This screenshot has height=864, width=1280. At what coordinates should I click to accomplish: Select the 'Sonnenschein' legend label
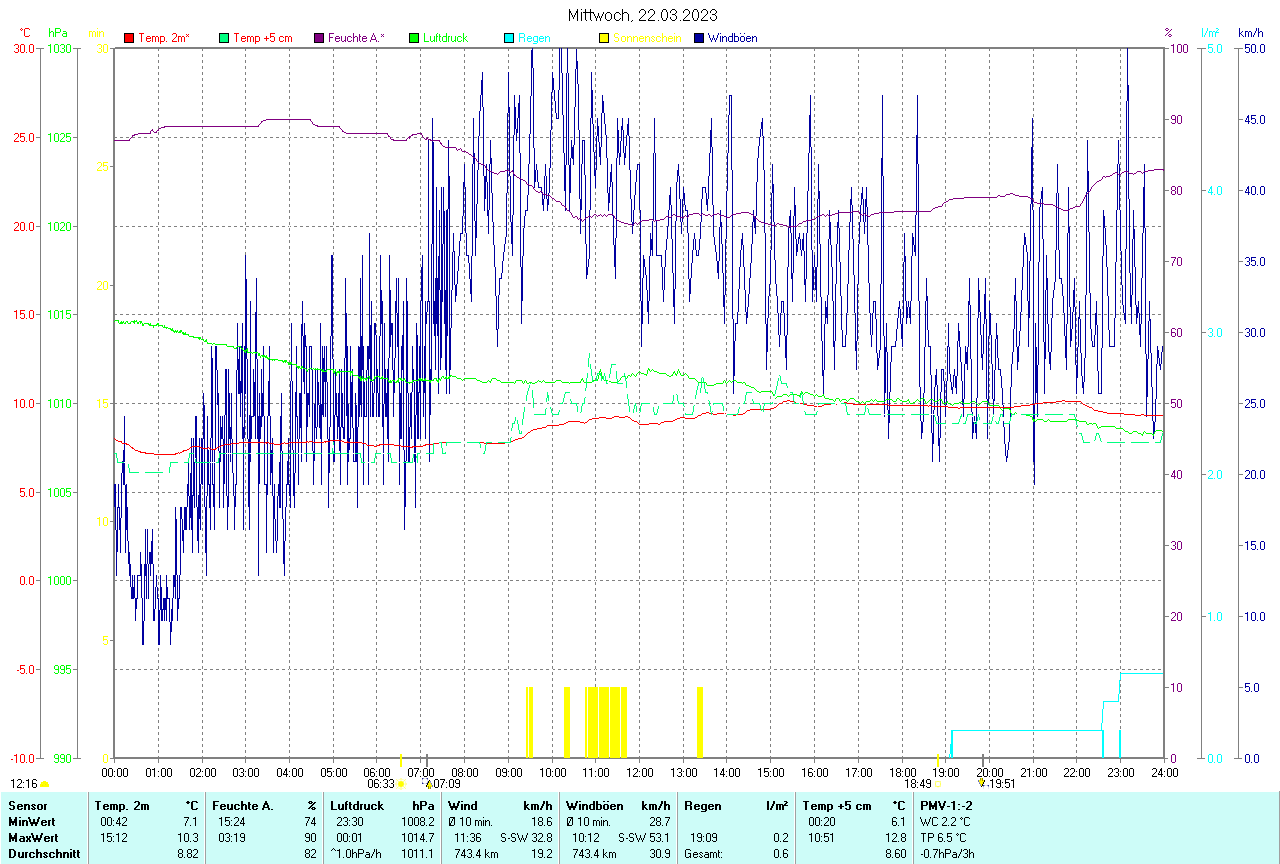[x=647, y=38]
